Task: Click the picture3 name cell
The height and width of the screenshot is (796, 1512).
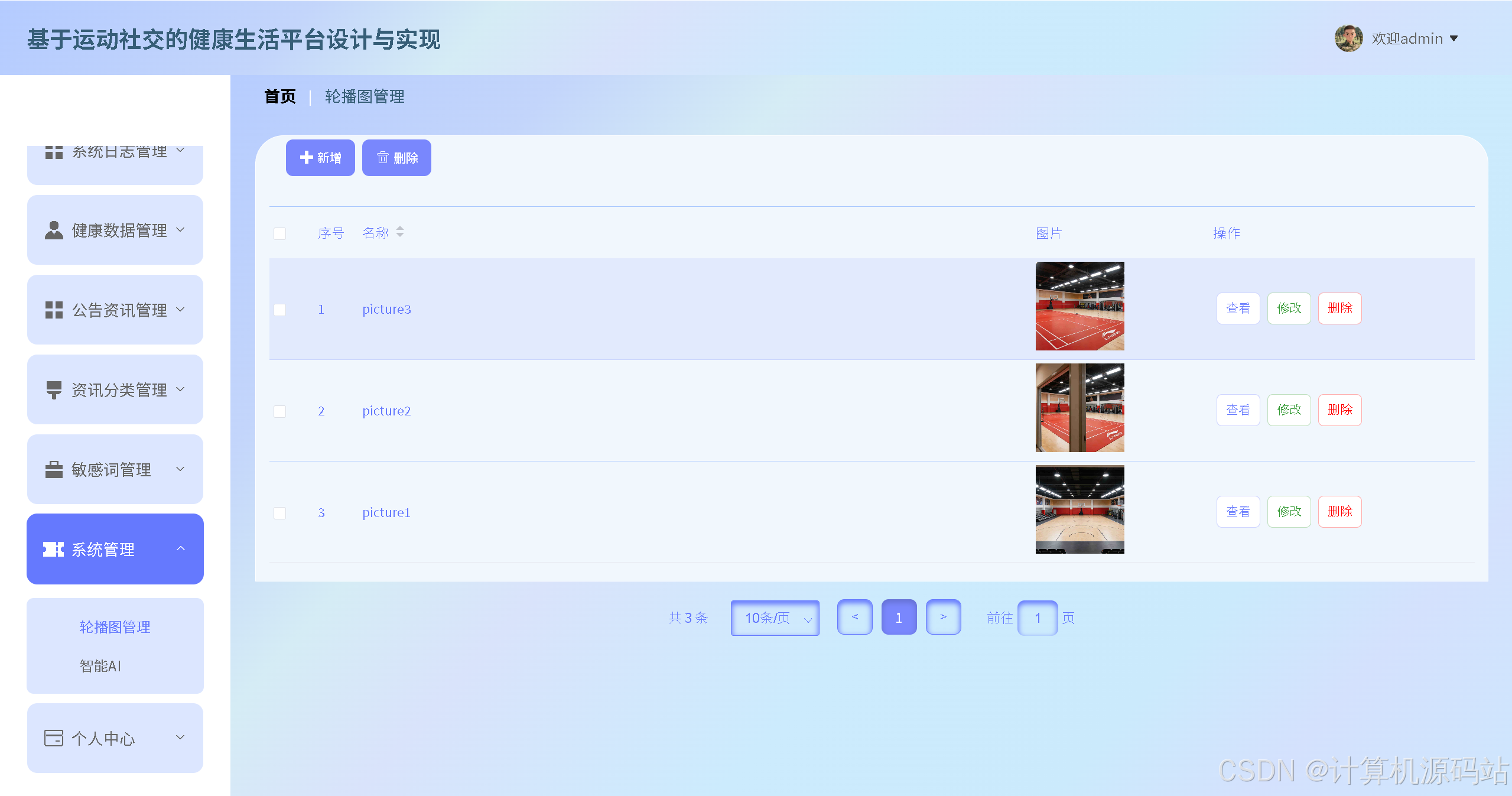Action: (x=386, y=309)
